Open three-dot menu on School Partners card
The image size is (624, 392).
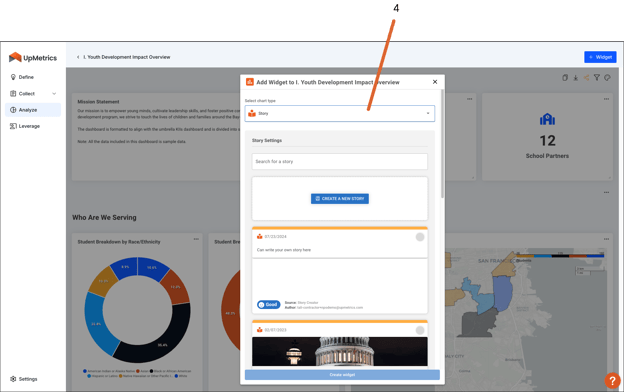[606, 99]
